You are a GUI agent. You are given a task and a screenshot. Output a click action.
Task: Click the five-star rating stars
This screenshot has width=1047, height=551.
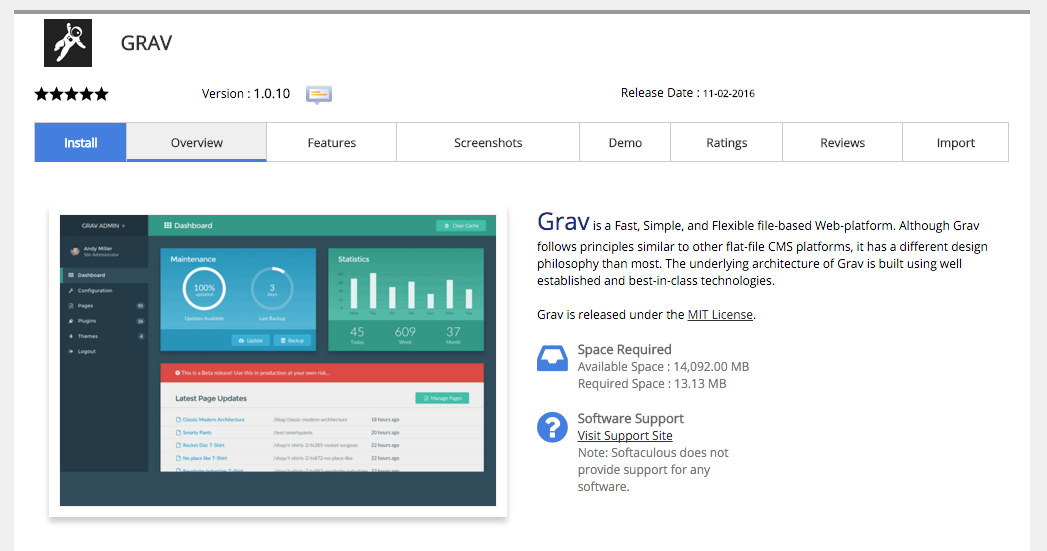coord(71,94)
